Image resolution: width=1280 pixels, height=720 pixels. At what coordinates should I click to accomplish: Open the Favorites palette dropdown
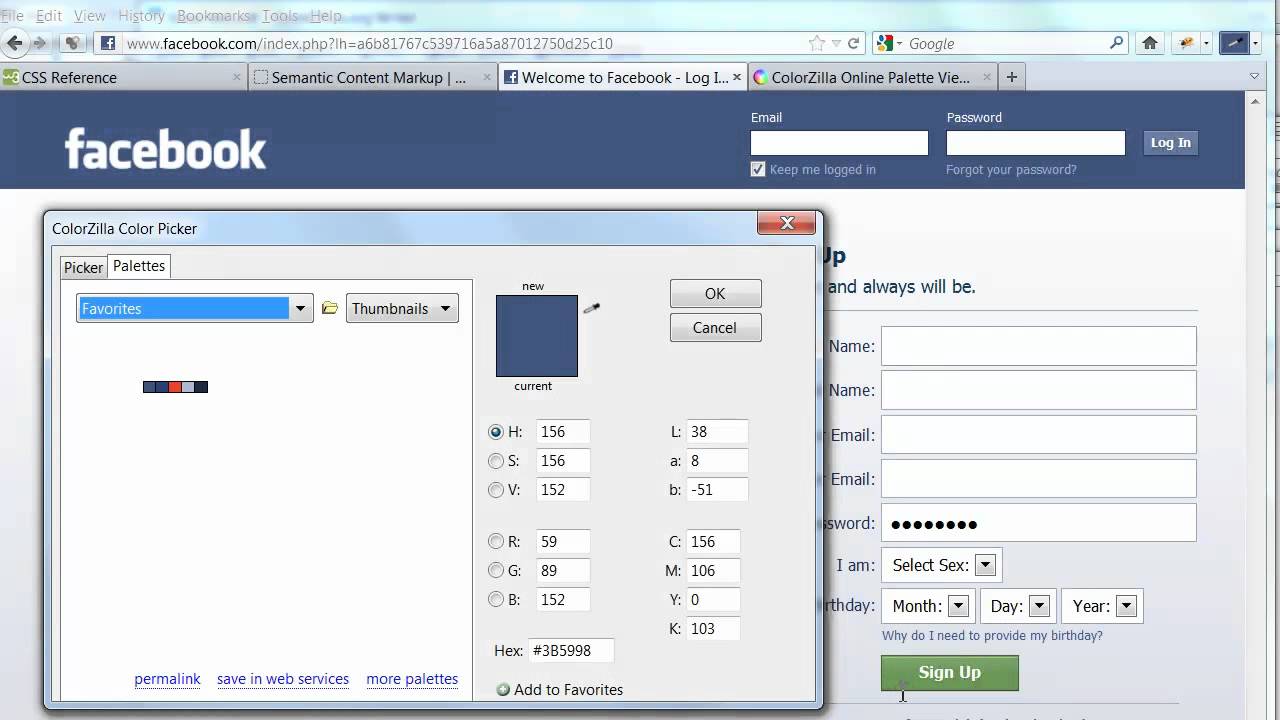tap(195, 308)
